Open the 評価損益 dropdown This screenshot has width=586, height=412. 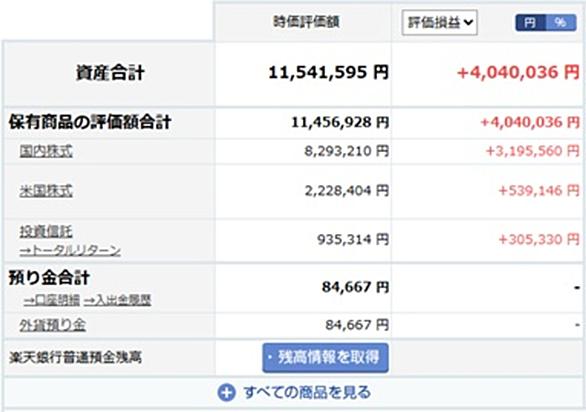440,23
